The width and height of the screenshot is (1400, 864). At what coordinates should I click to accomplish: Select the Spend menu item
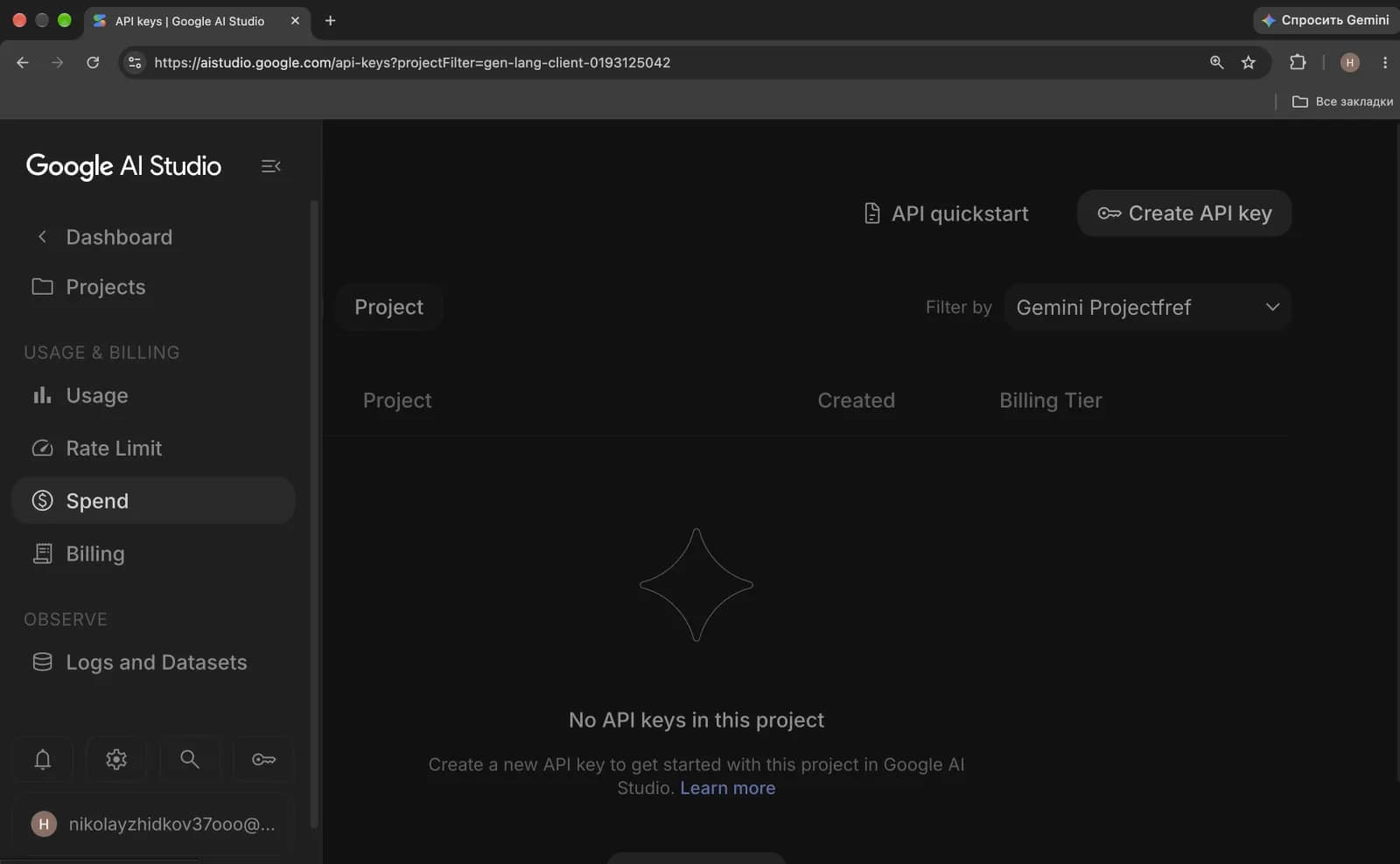(x=153, y=500)
